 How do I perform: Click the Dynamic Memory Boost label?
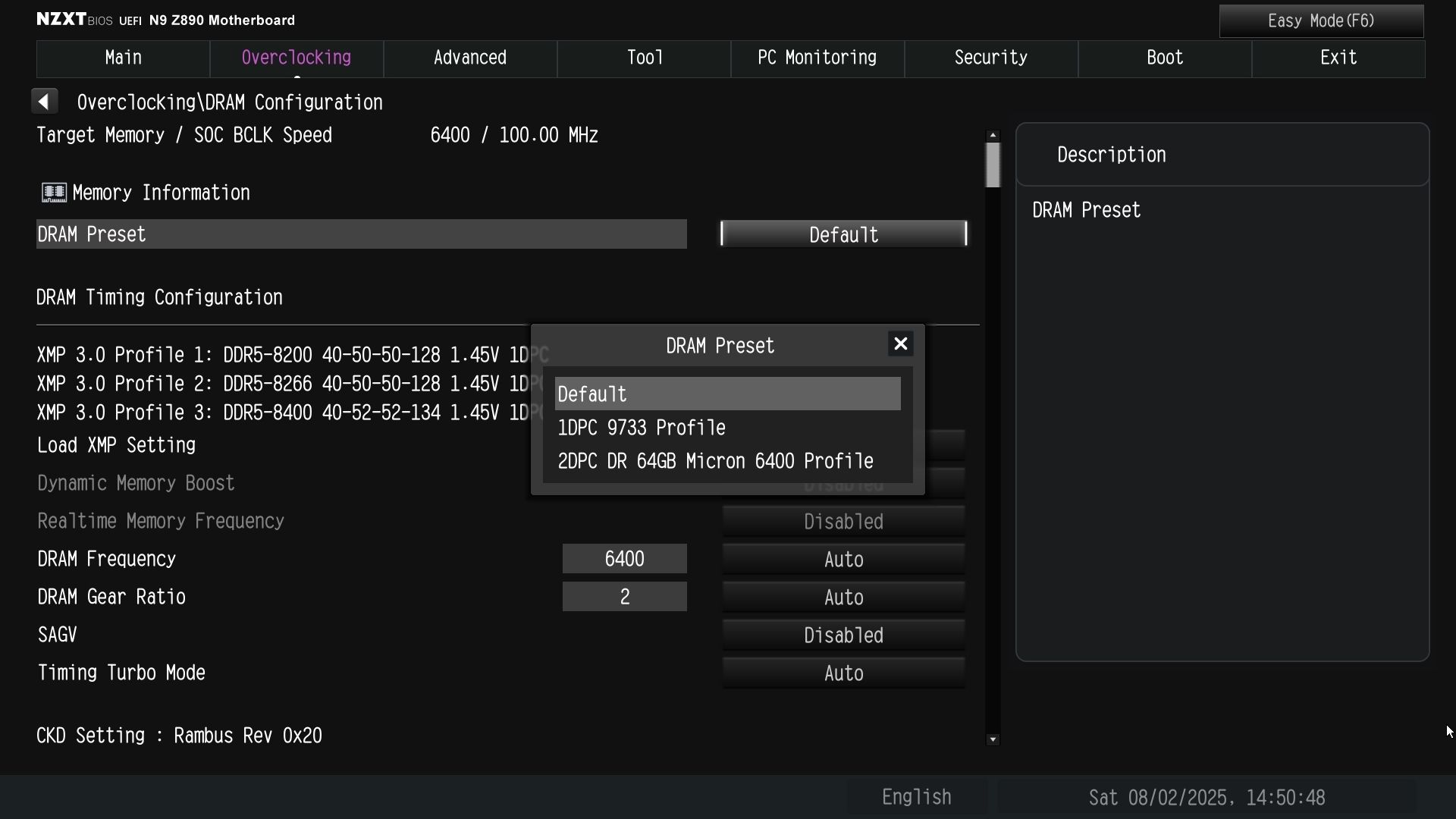136,483
